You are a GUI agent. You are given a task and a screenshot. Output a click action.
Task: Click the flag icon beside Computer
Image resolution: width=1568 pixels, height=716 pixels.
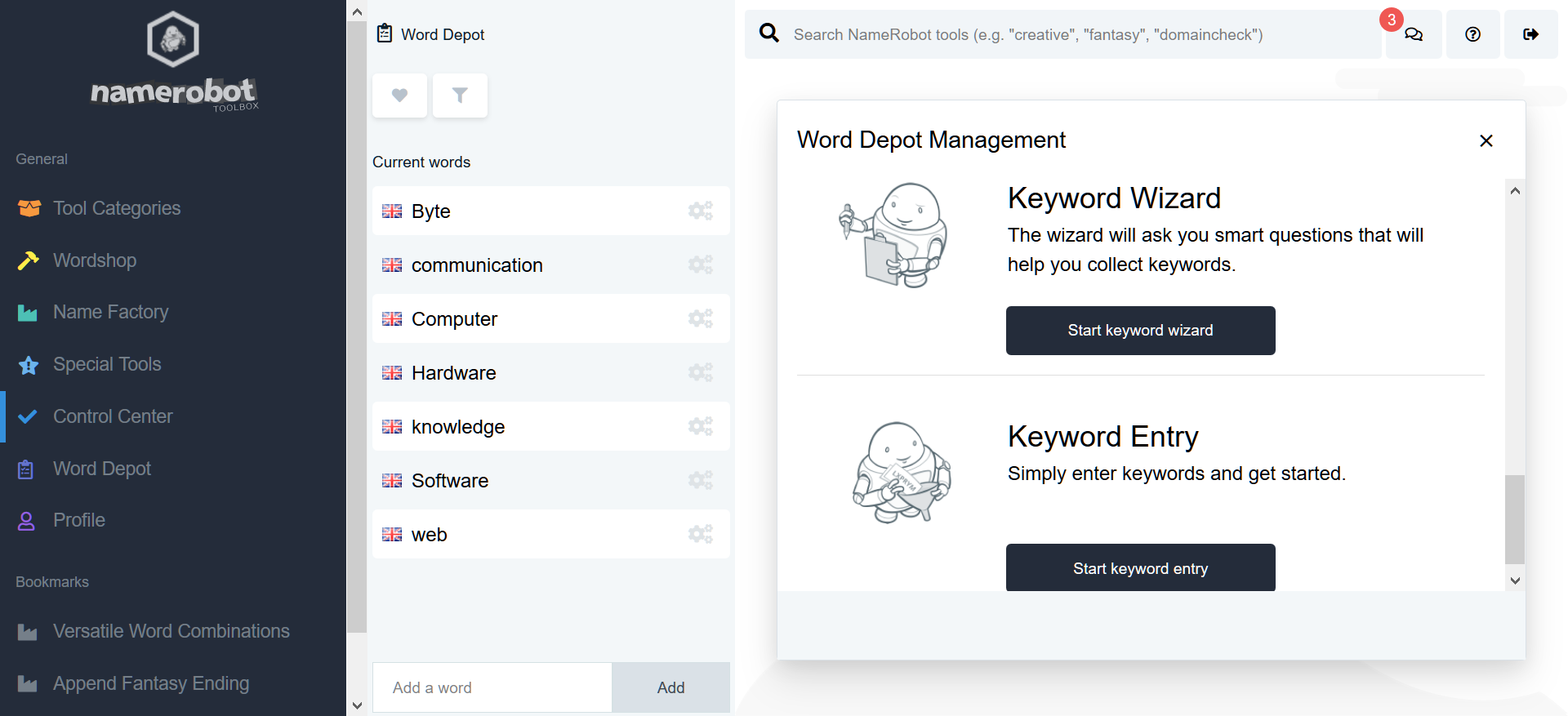pos(392,319)
